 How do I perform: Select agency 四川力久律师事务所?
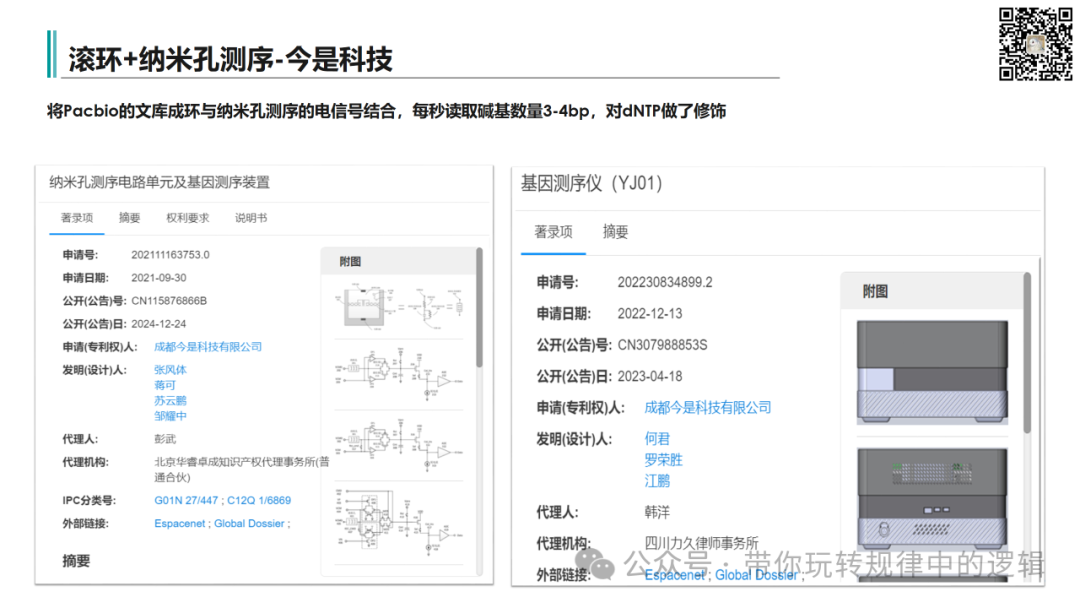click(701, 543)
